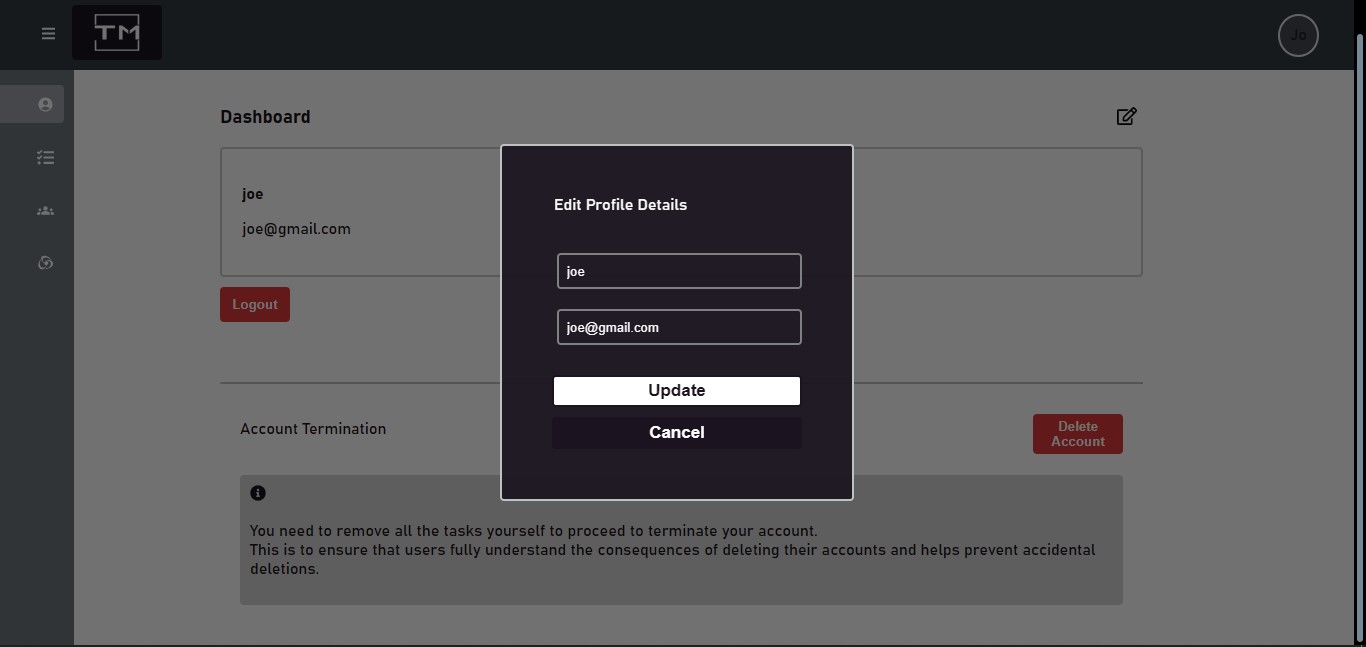Open the team group sidebar icon

[x=44, y=211]
